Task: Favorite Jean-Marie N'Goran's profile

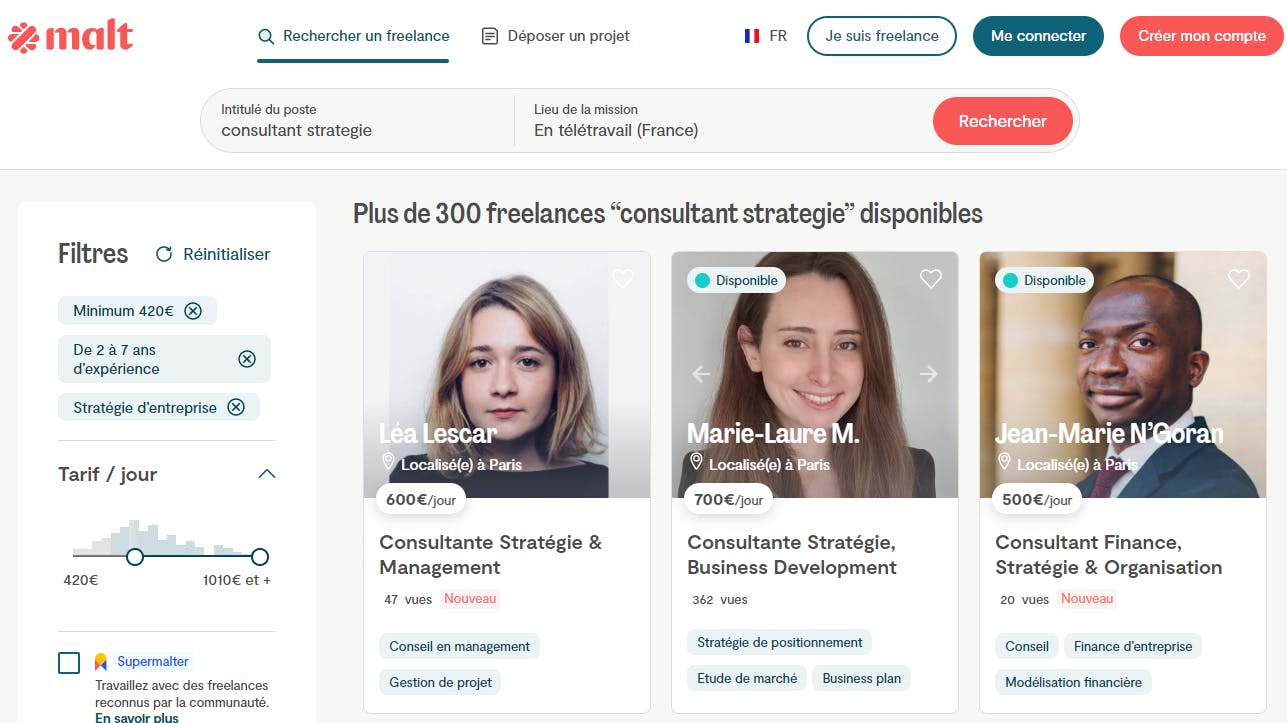Action: click(1238, 278)
